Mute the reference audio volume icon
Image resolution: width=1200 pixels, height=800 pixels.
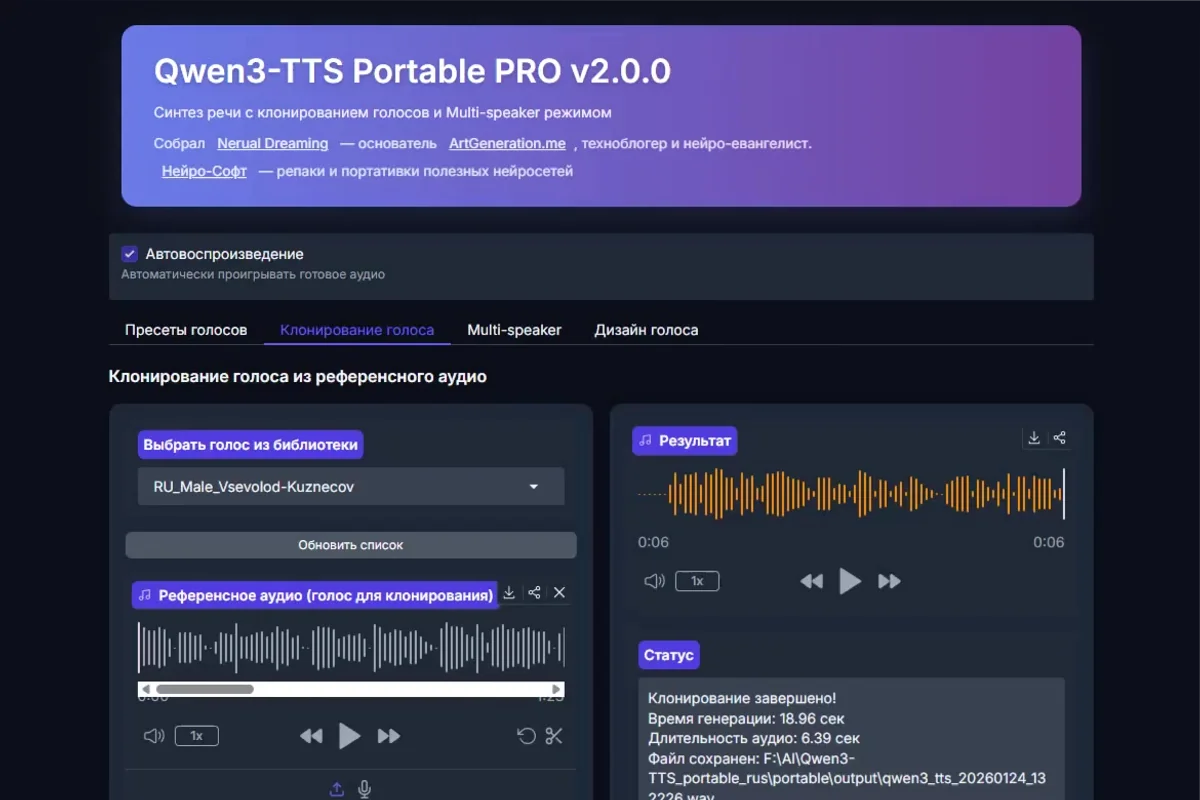click(x=153, y=736)
